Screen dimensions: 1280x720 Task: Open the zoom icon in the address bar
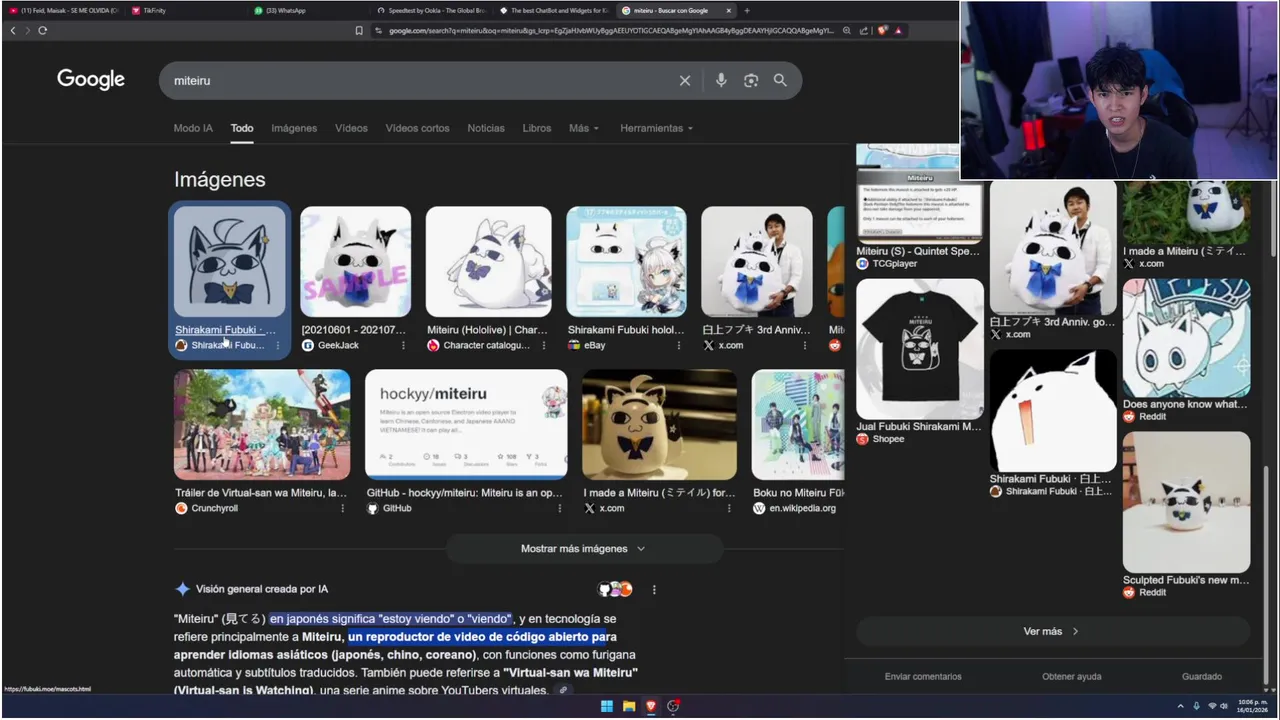tap(847, 30)
